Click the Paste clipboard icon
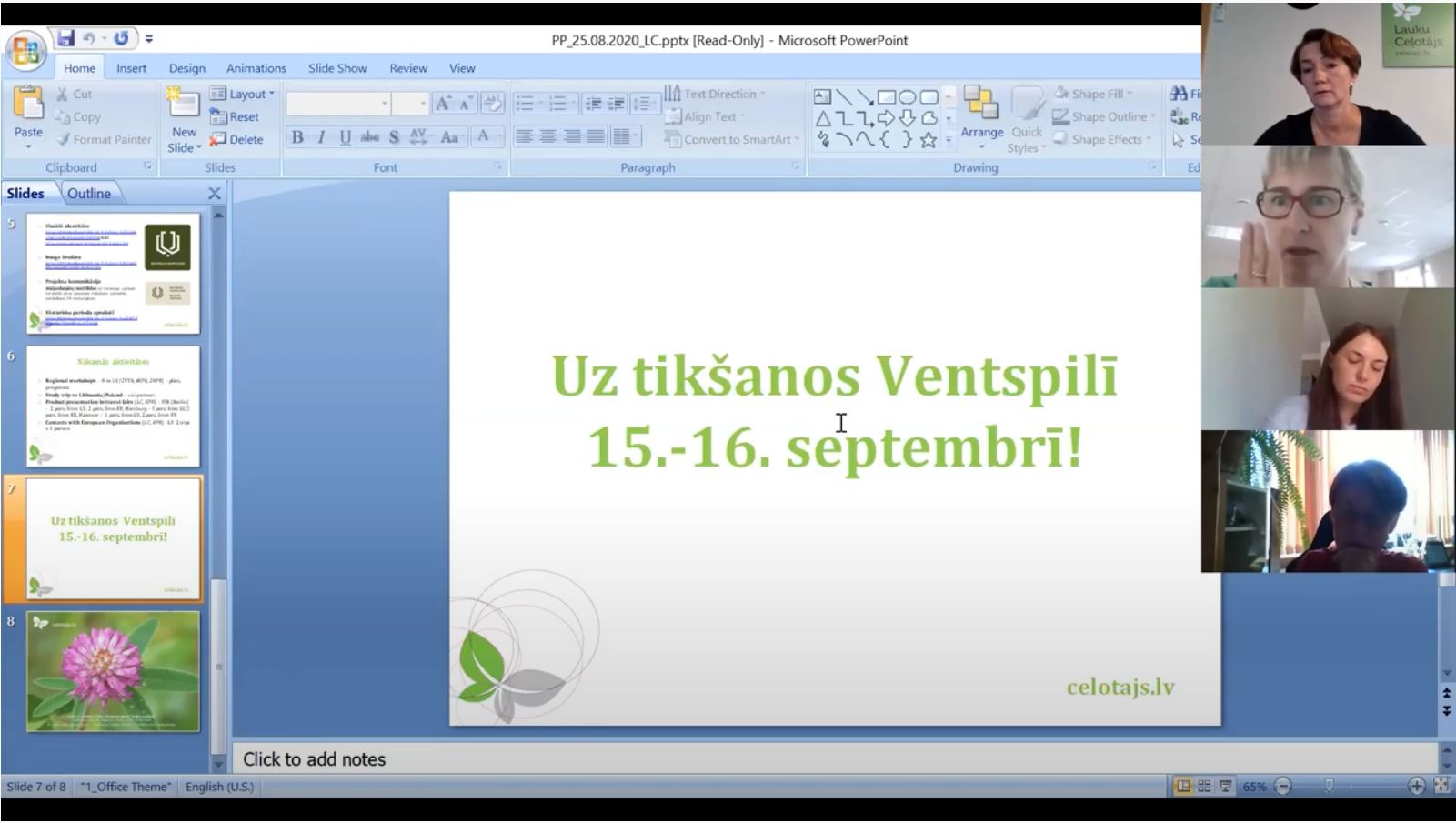 [x=28, y=105]
